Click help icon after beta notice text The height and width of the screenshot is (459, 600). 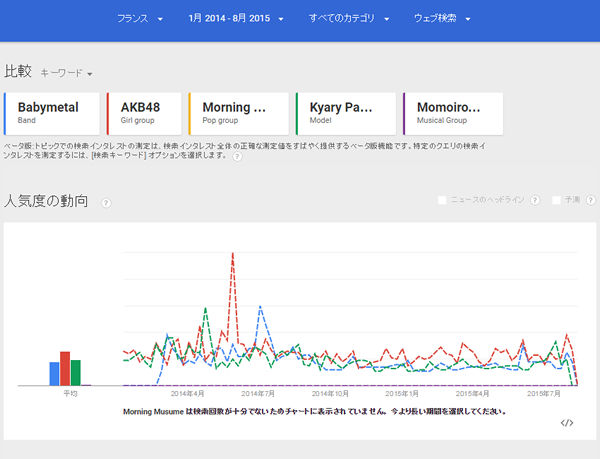tap(237, 156)
